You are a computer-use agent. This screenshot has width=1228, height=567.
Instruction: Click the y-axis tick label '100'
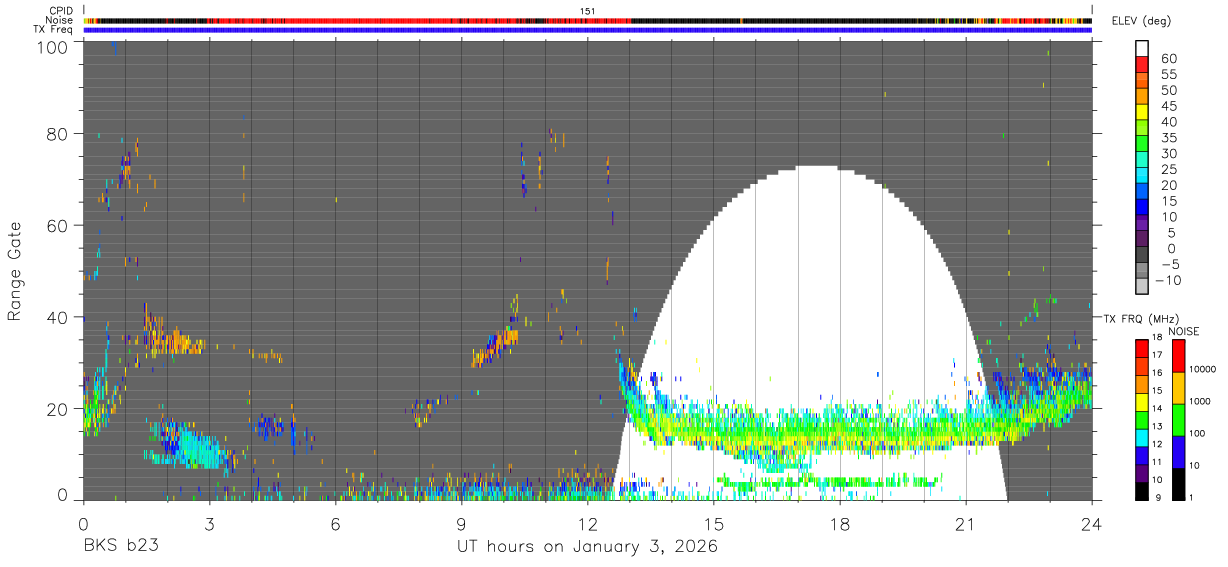click(54, 47)
